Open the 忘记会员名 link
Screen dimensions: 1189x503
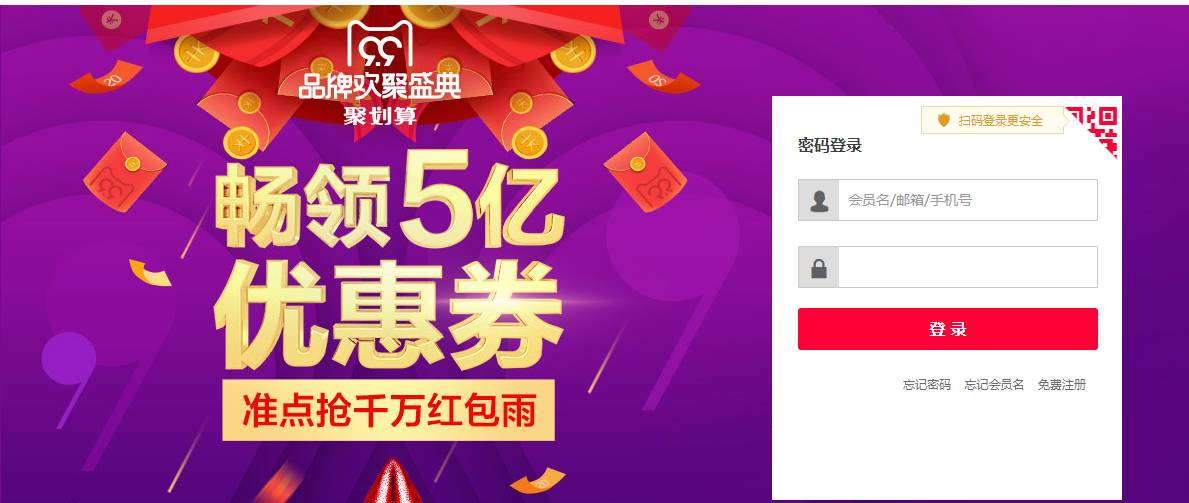994,385
